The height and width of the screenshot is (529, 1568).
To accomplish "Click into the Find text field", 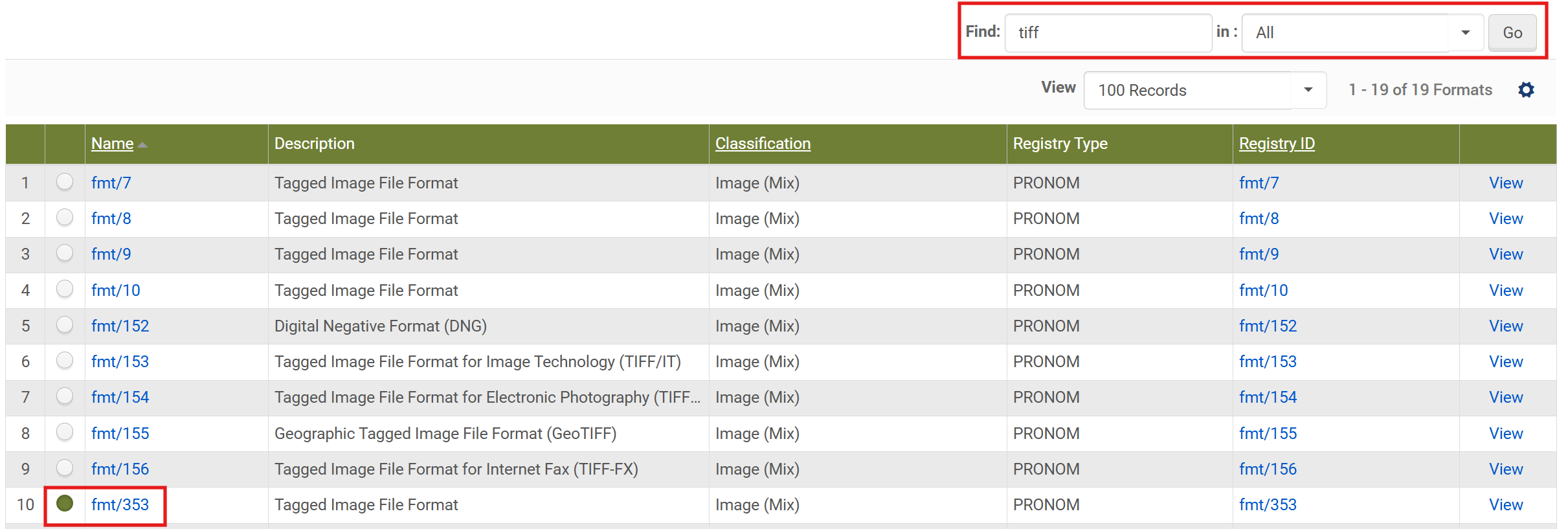I will 1108,32.
